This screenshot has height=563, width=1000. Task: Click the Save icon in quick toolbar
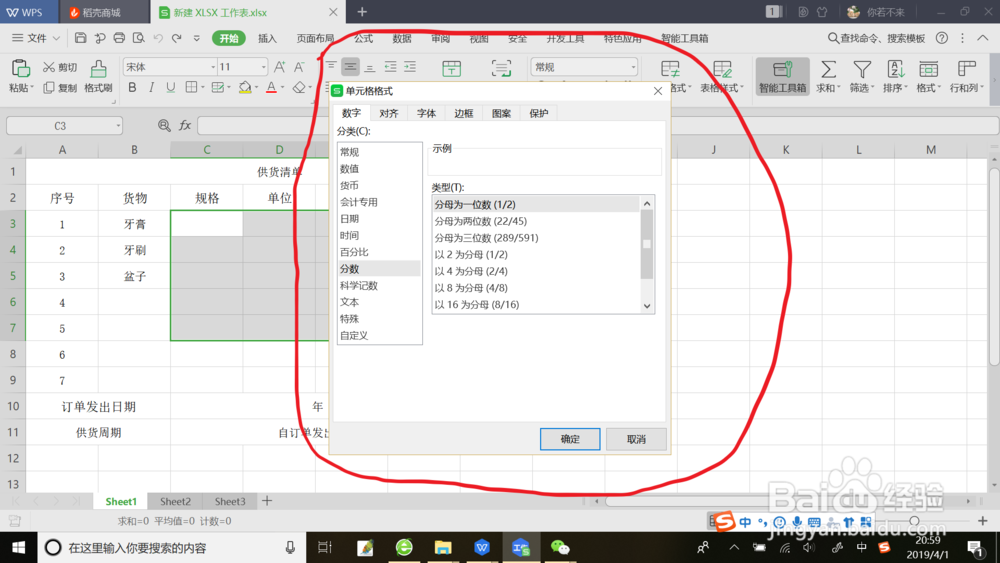click(x=80, y=38)
